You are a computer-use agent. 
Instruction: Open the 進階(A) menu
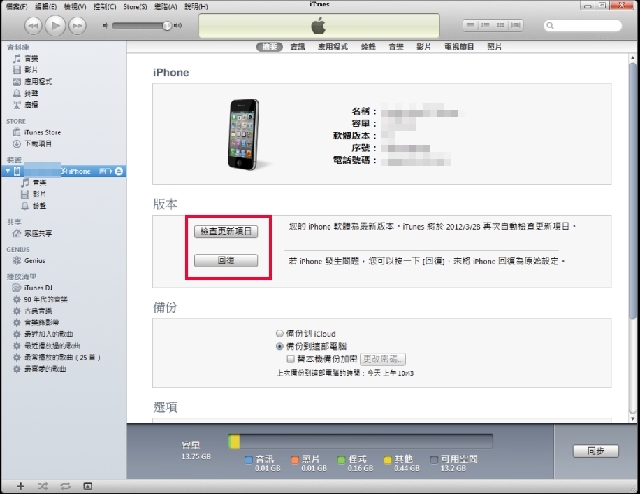point(166,7)
